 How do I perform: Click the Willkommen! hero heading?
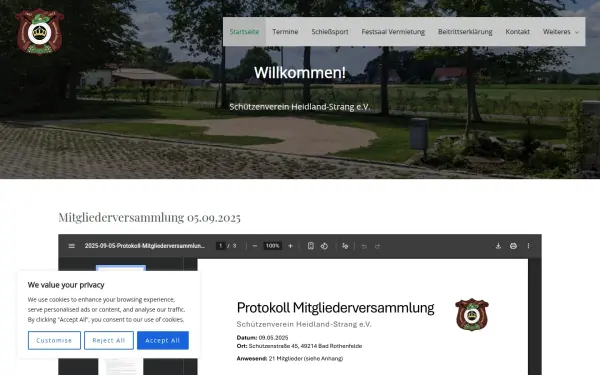pyautogui.click(x=300, y=73)
